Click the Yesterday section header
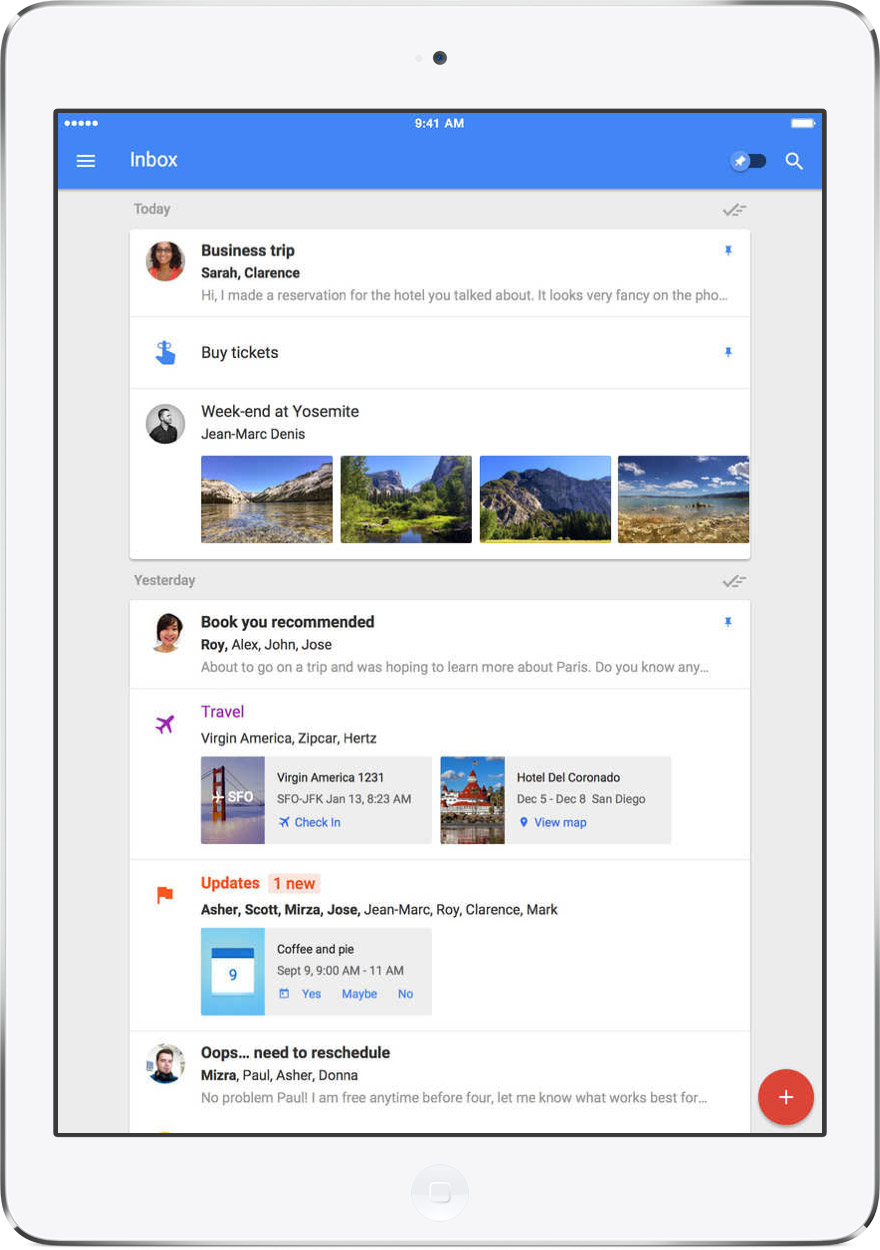This screenshot has height=1250, width=880. pos(165,580)
